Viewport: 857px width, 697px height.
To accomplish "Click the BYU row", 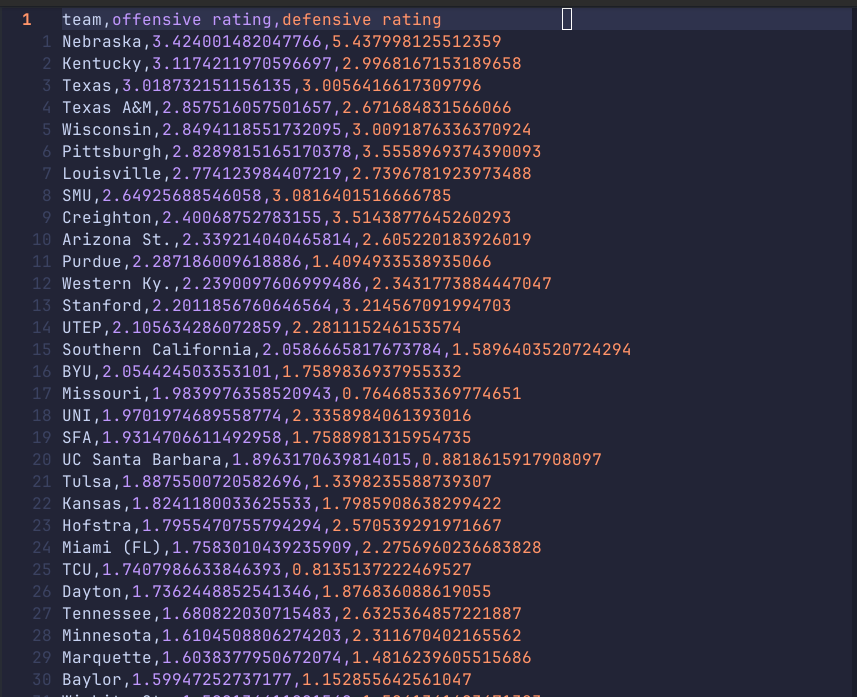I will click(262, 372).
